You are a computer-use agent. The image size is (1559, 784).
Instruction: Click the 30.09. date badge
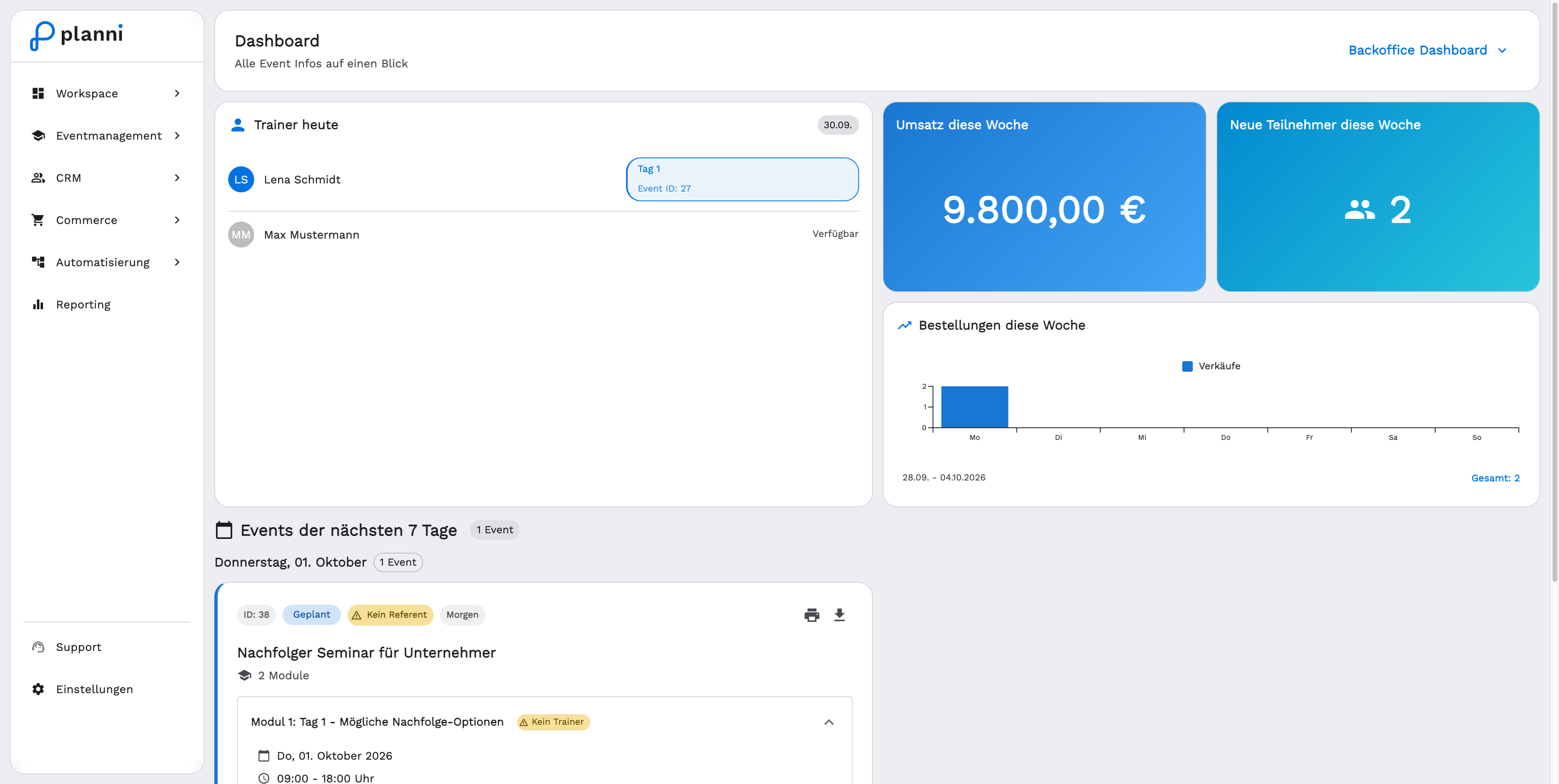pos(838,125)
